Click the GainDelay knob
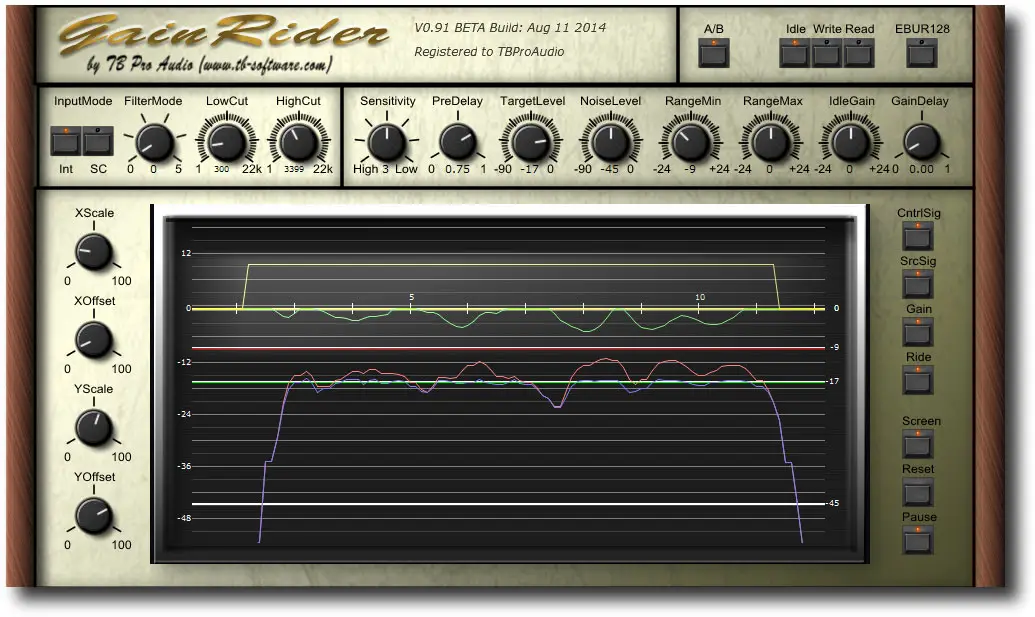Viewport: 1035px width, 617px height. click(921, 142)
